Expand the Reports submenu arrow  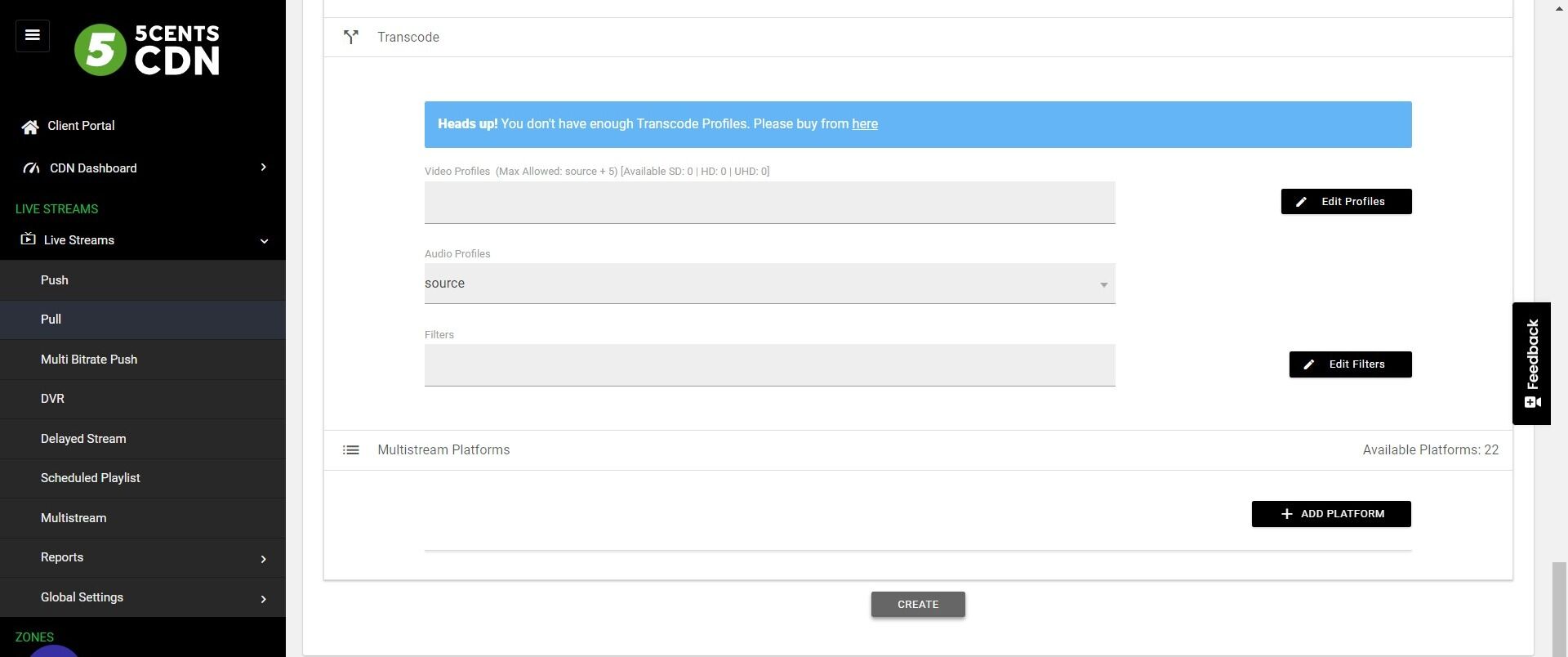[263, 559]
